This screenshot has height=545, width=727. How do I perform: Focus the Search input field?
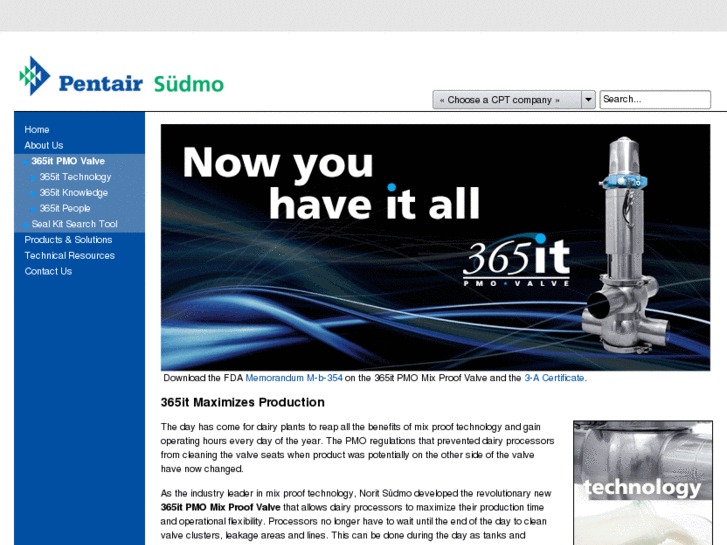(x=655, y=99)
